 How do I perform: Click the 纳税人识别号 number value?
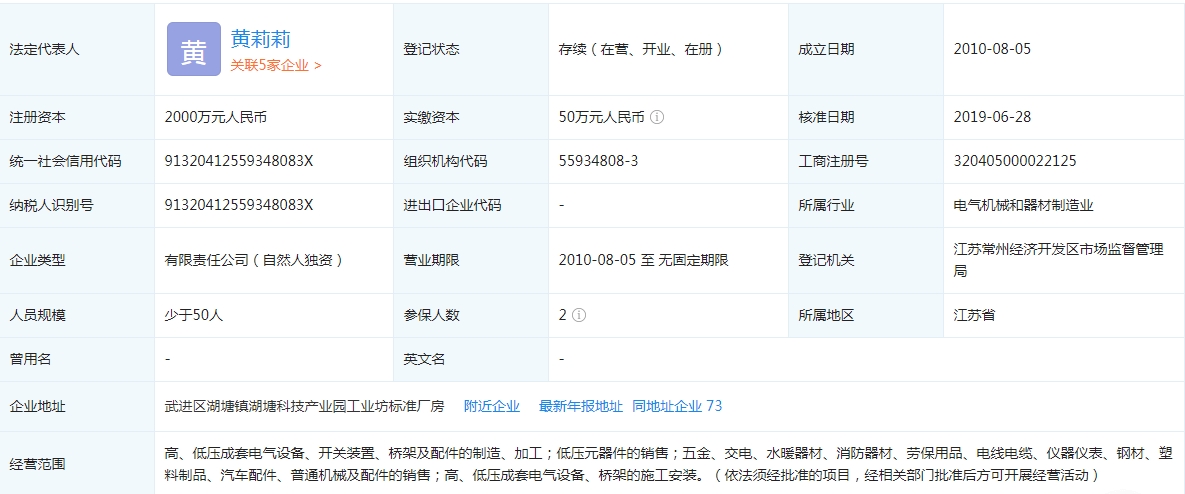pyautogui.click(x=239, y=205)
